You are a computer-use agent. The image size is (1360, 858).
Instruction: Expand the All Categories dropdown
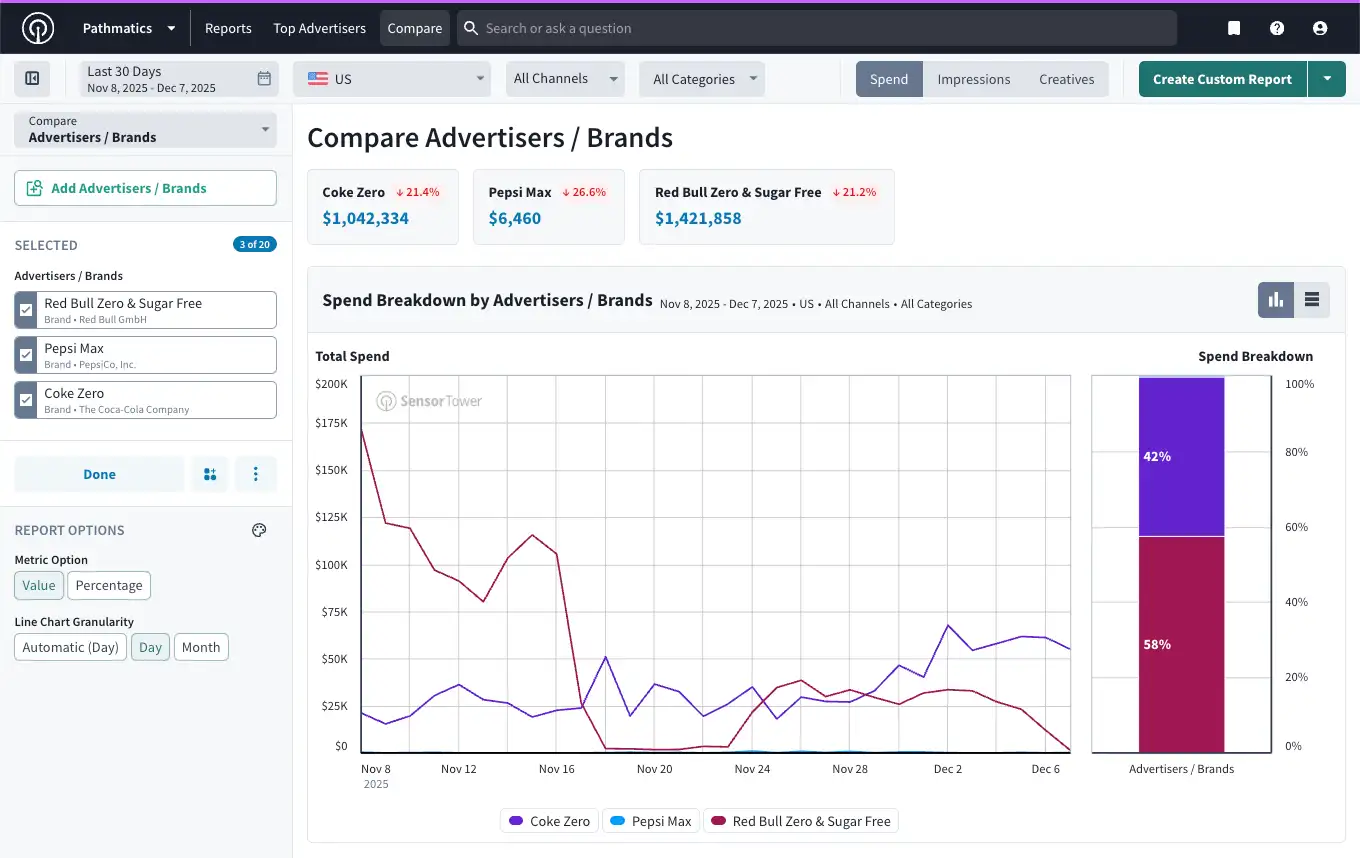coord(702,79)
